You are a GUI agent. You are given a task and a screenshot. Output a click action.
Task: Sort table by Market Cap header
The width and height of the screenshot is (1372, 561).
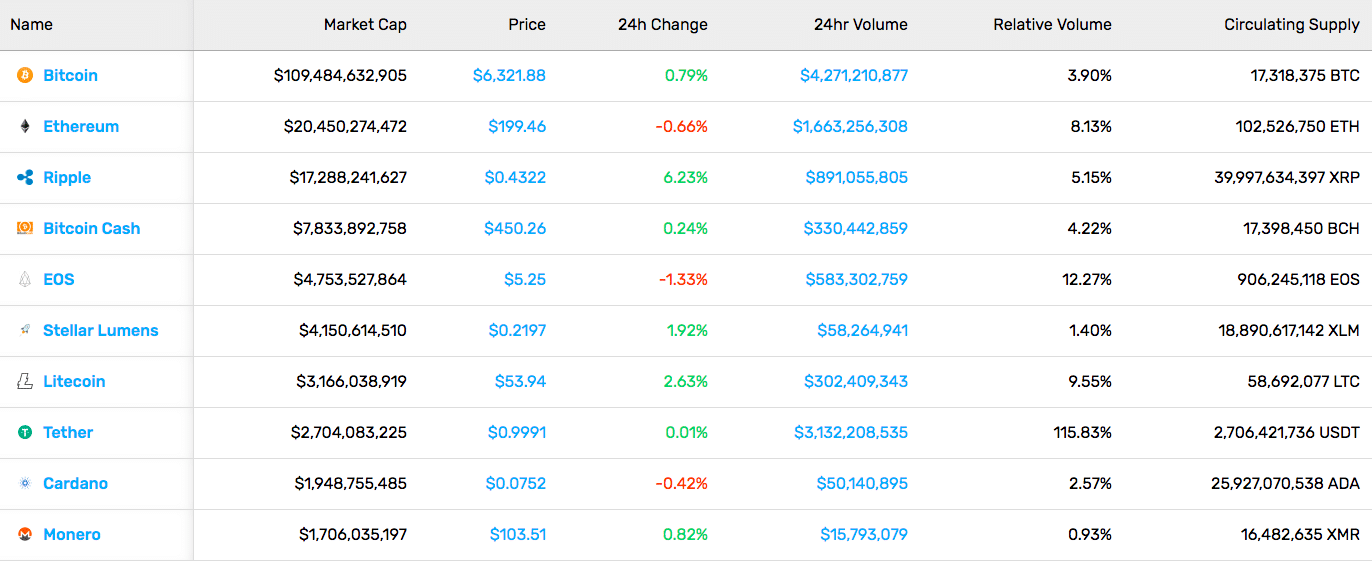click(x=365, y=24)
